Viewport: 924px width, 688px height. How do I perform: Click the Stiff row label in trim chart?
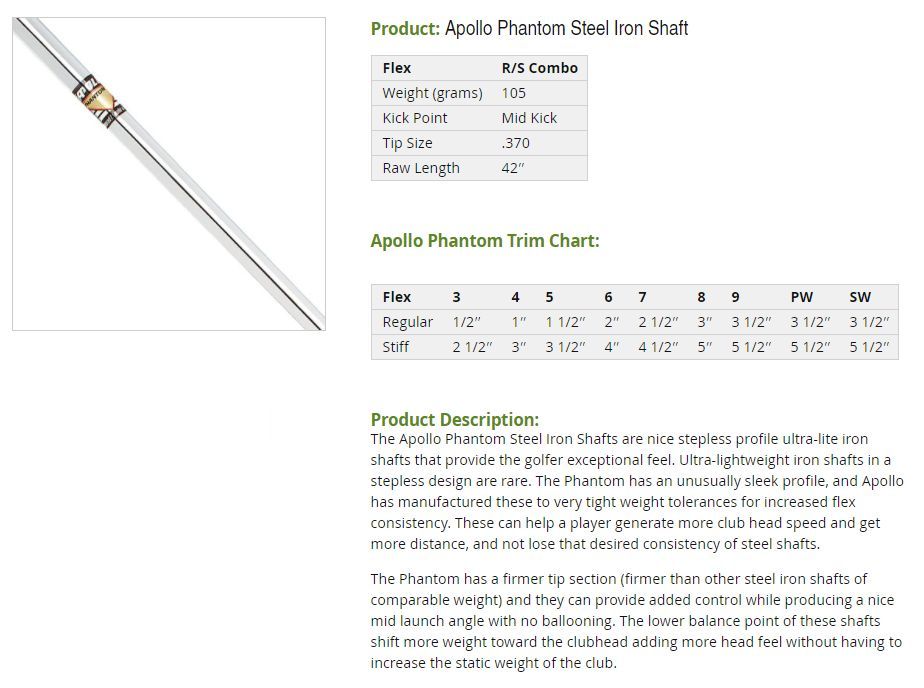coord(395,347)
